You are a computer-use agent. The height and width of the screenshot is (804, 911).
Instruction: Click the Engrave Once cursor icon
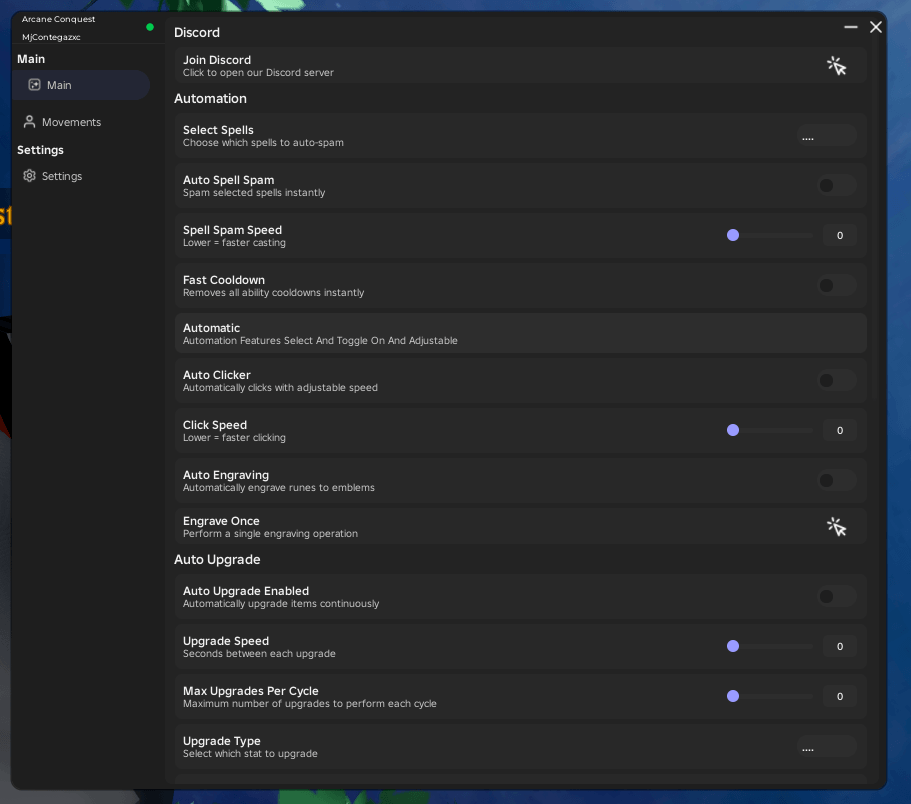(x=836, y=527)
